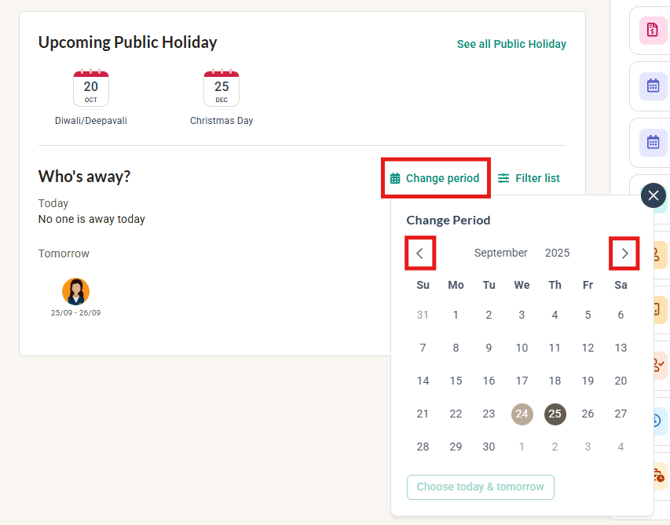Pick September 30 in the calendar
The width and height of the screenshot is (670, 525).
pyautogui.click(x=489, y=447)
